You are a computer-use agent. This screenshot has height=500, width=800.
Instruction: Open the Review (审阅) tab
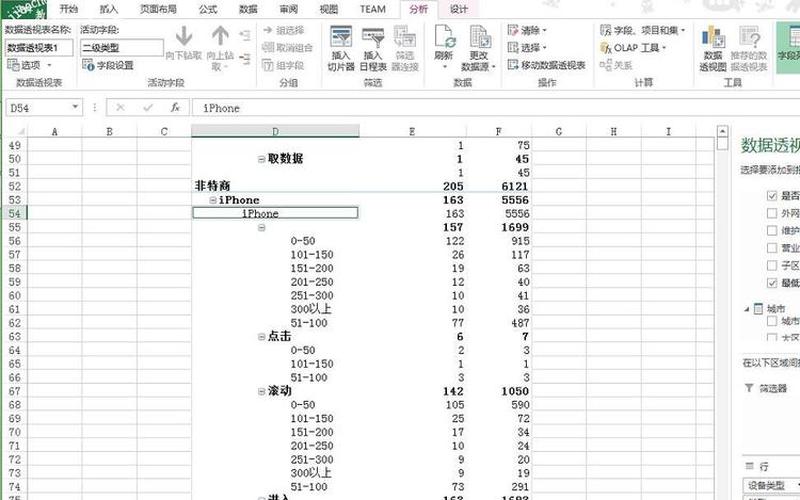coord(289,9)
